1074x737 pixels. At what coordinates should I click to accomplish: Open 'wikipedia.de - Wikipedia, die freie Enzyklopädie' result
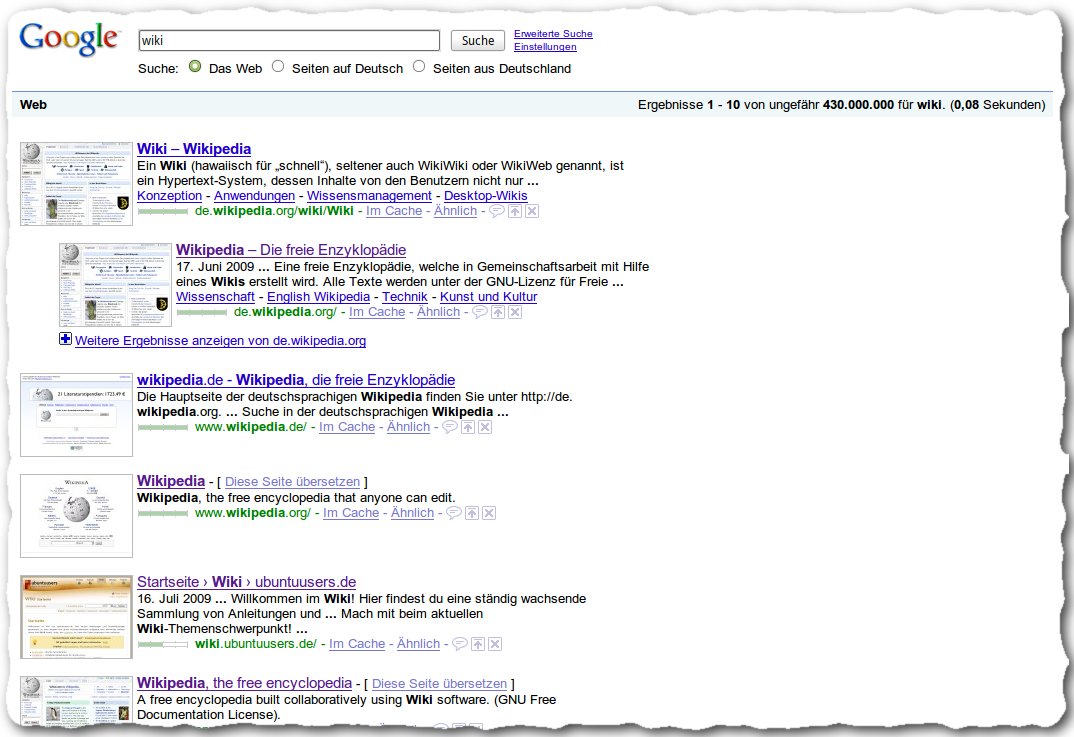point(296,380)
